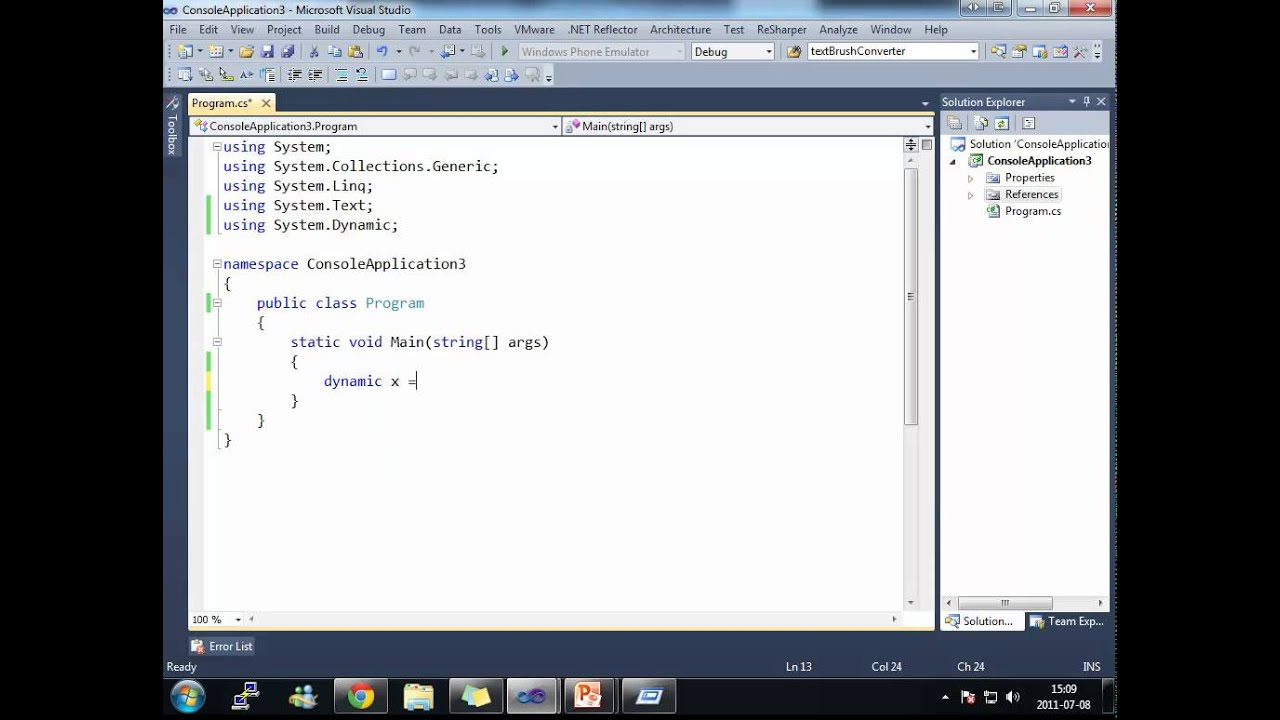Open the Undo history dropdown arrow
The width and height of the screenshot is (1280, 720).
click(398, 51)
